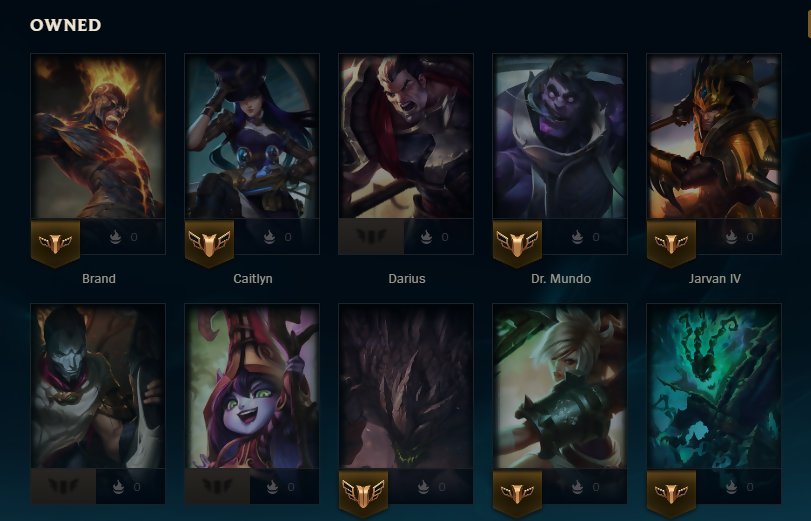Image resolution: width=811 pixels, height=521 pixels.
Task: Click the Darius name label
Action: click(x=407, y=279)
